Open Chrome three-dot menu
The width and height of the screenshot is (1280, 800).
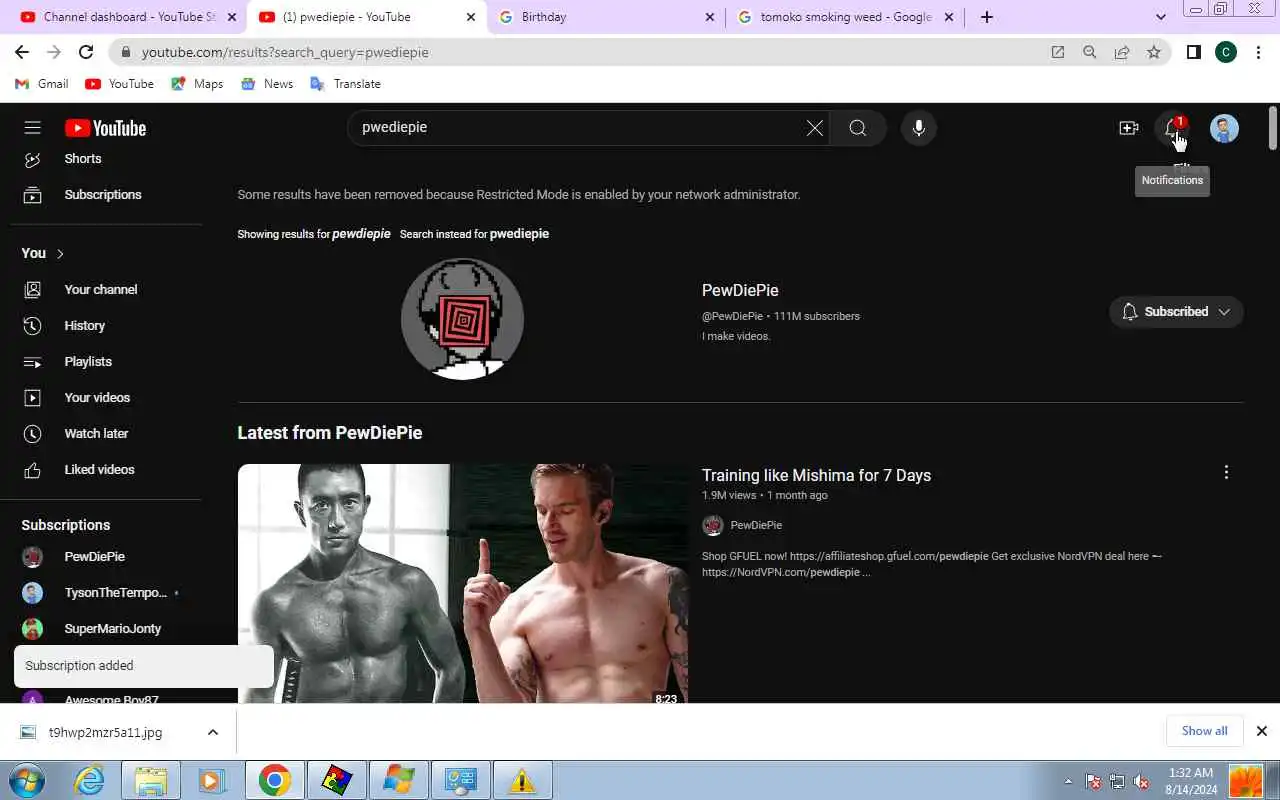(x=1258, y=52)
